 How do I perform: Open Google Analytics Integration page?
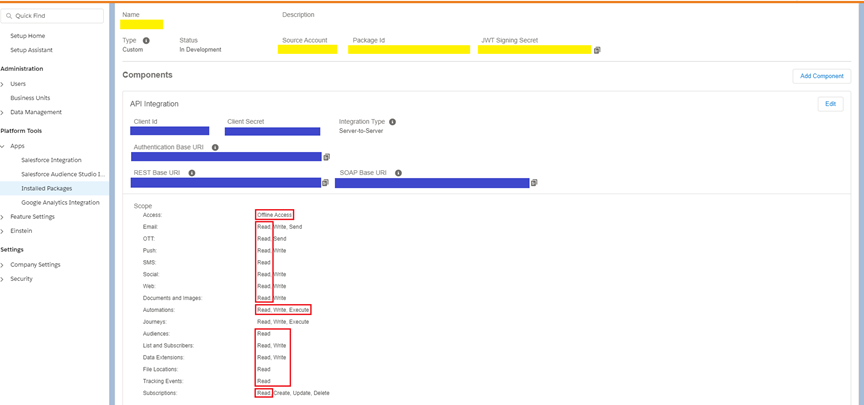tap(60, 202)
